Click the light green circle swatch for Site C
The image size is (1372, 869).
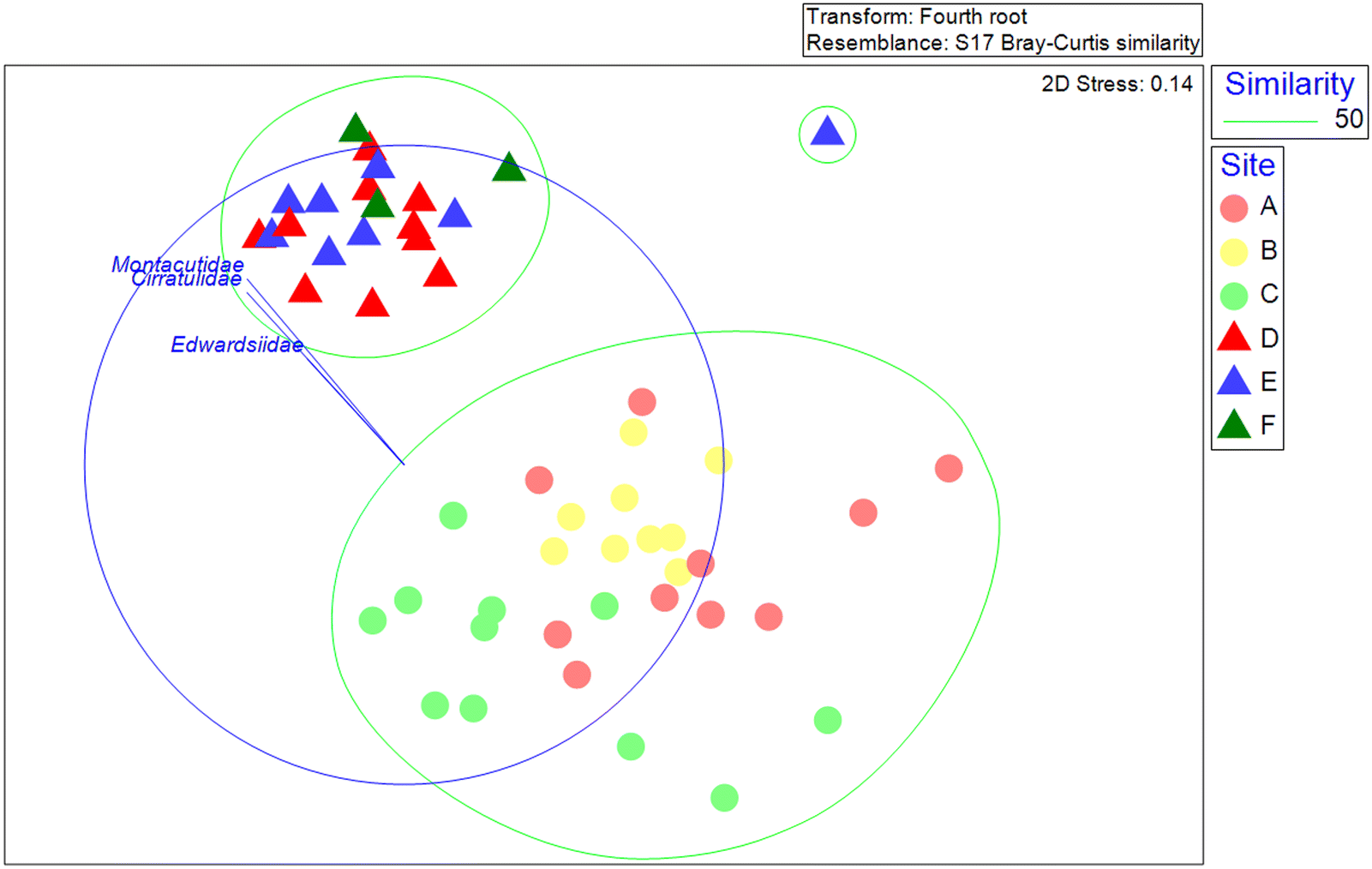tap(1233, 296)
